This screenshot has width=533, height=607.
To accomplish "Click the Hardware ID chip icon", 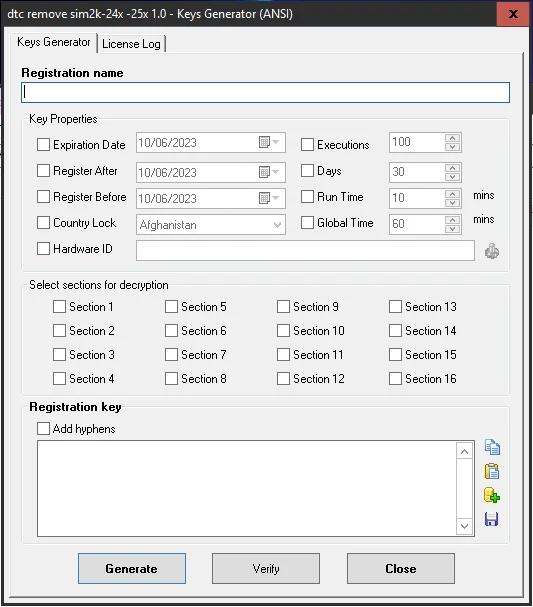I will 492,251.
